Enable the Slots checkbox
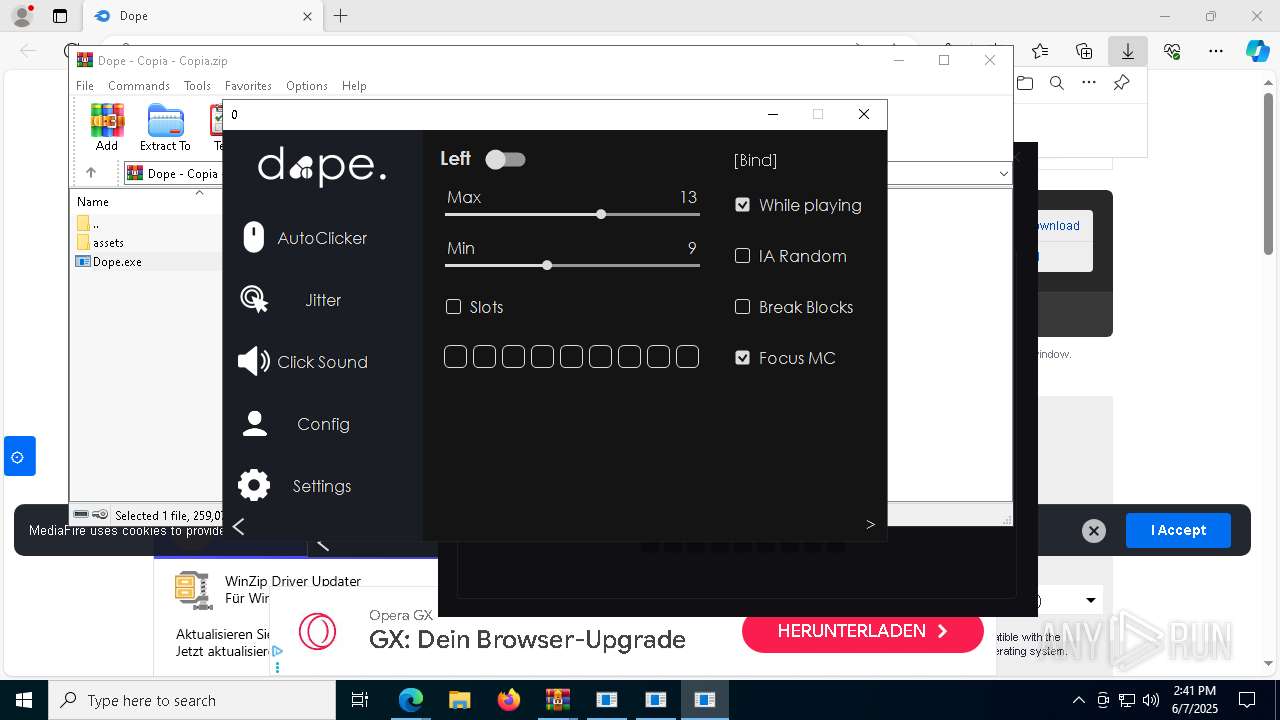This screenshot has height=720, width=1280. click(453, 307)
